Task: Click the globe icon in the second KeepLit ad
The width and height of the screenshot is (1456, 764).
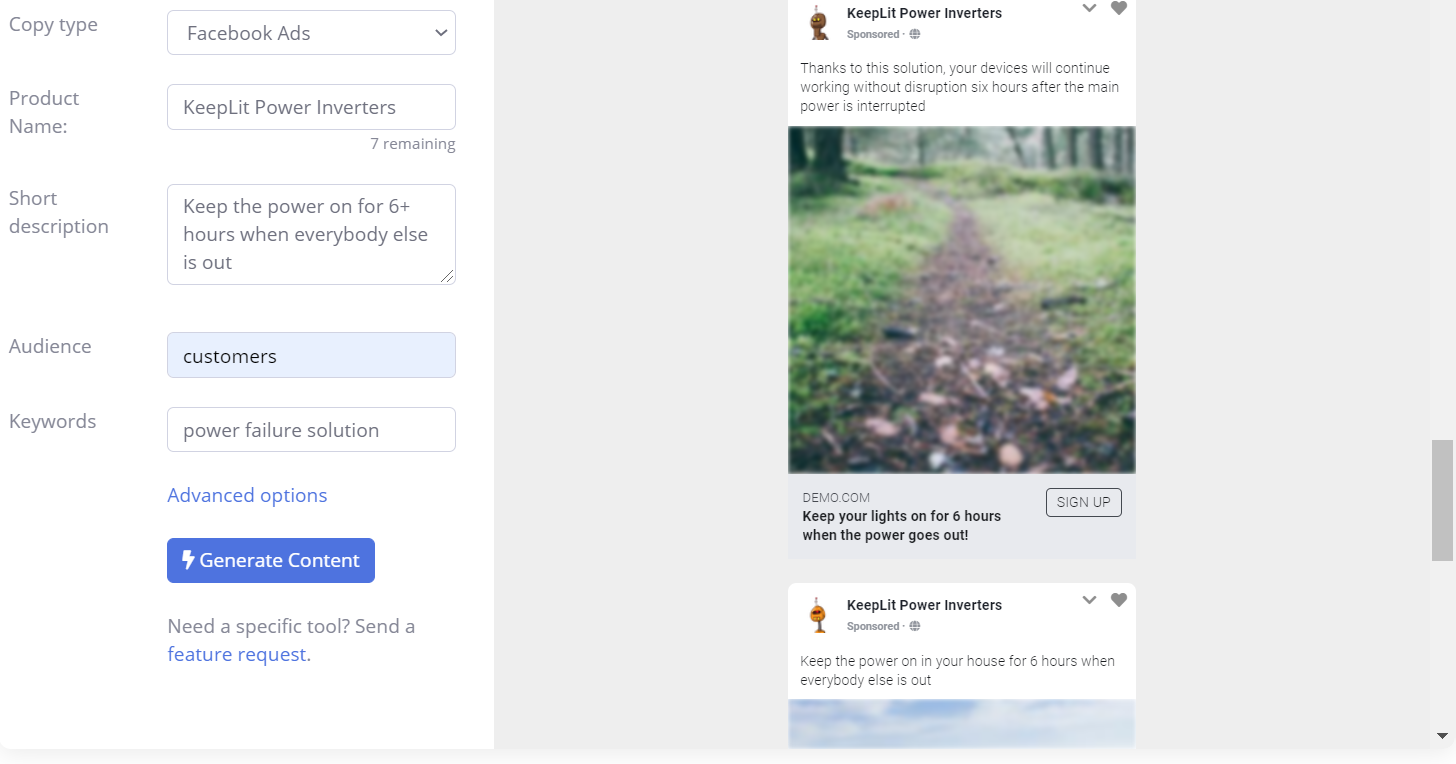Action: [915, 626]
